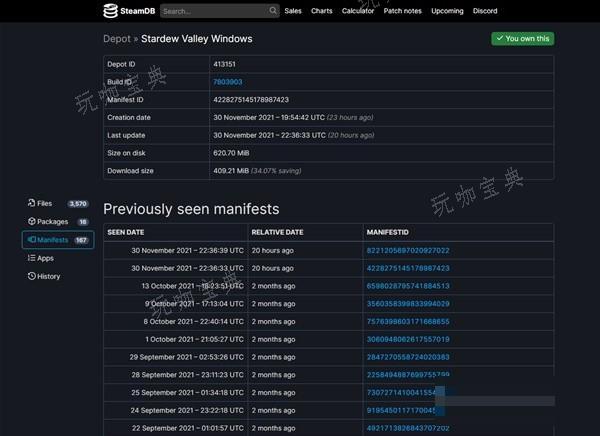Click the Manifests sidebar icon
The height and width of the screenshot is (436, 600).
32,240
